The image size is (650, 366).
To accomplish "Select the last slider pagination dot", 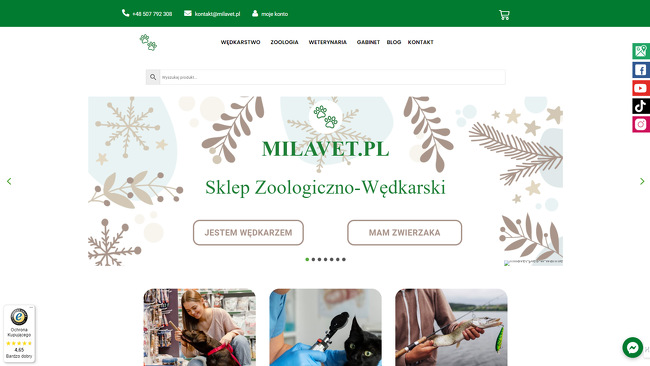I will click(344, 259).
